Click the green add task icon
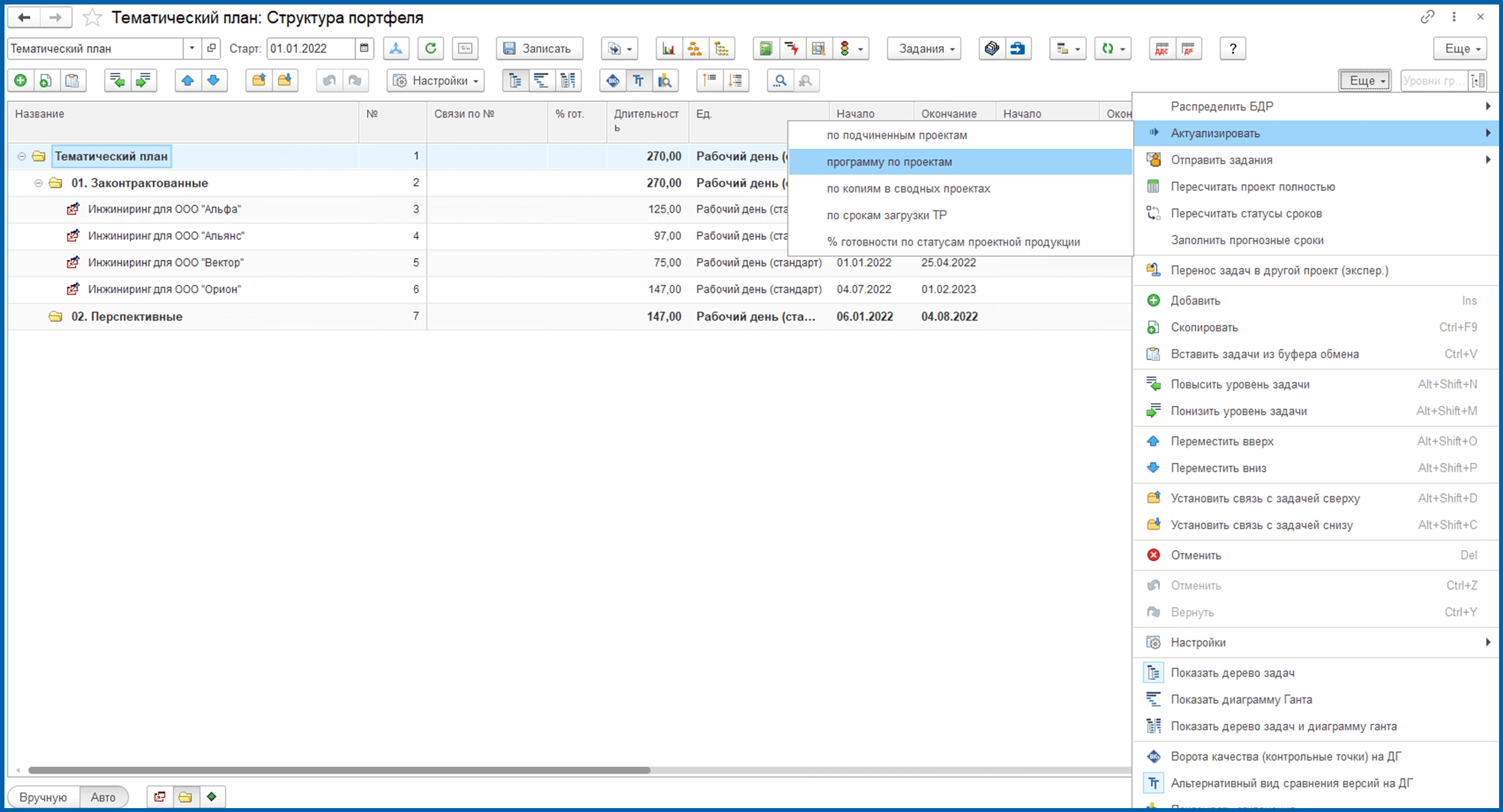1503x812 pixels. 21,80
